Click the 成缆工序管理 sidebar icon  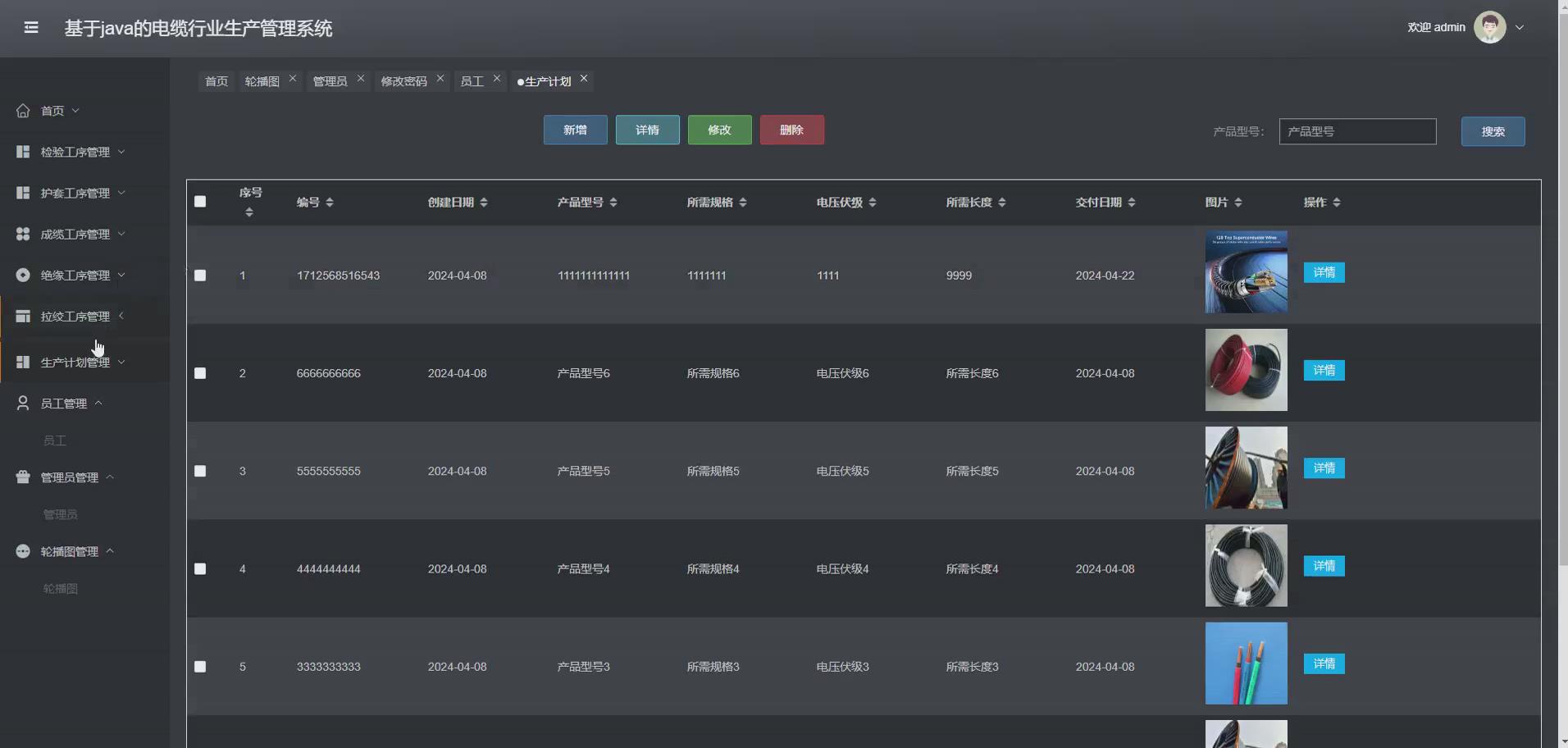click(x=23, y=234)
